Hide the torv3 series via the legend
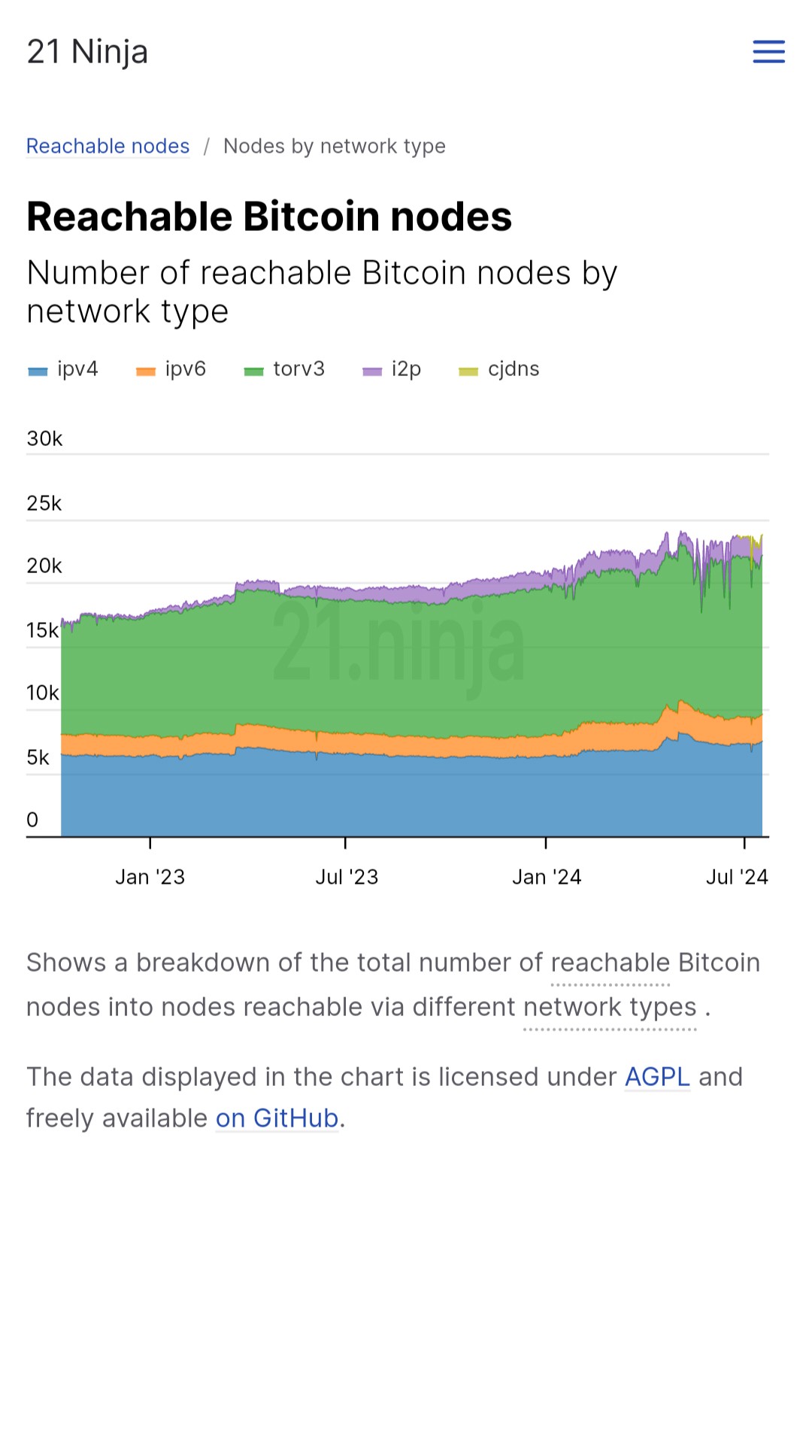The width and height of the screenshot is (812, 1456). click(x=298, y=369)
